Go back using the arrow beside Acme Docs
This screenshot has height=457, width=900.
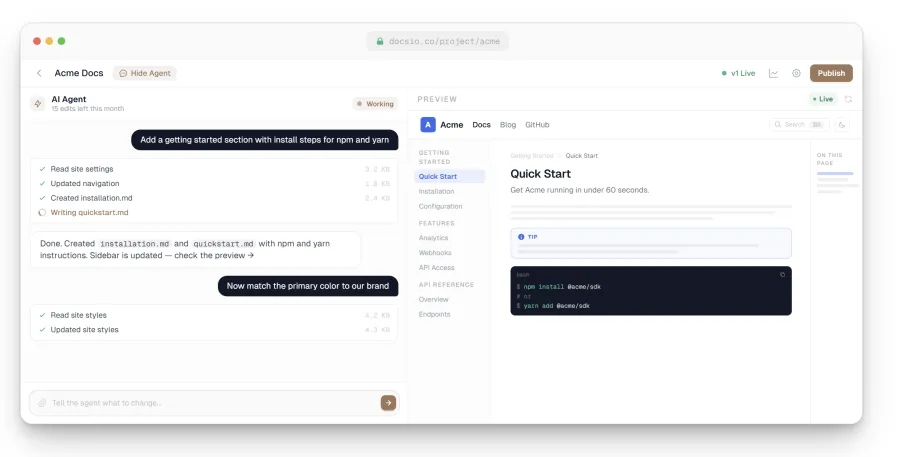coord(39,73)
